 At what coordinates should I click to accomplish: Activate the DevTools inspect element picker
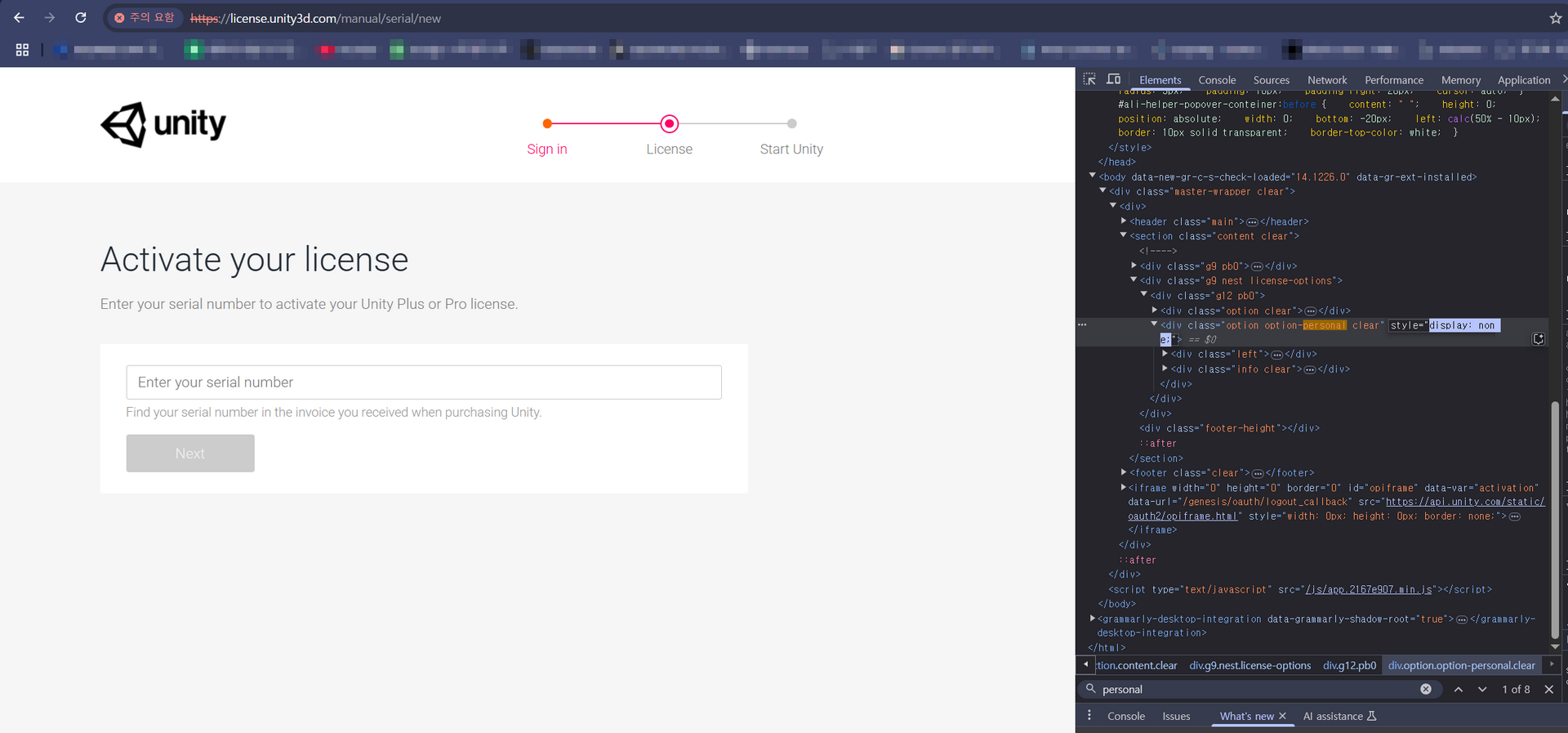(1089, 79)
